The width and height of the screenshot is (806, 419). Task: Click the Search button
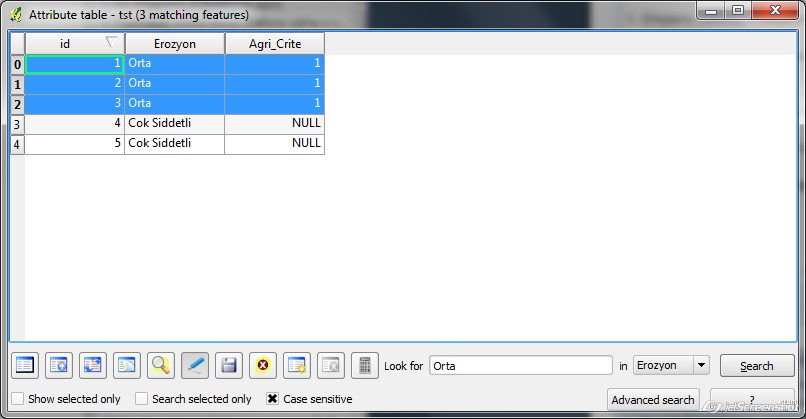coord(757,366)
